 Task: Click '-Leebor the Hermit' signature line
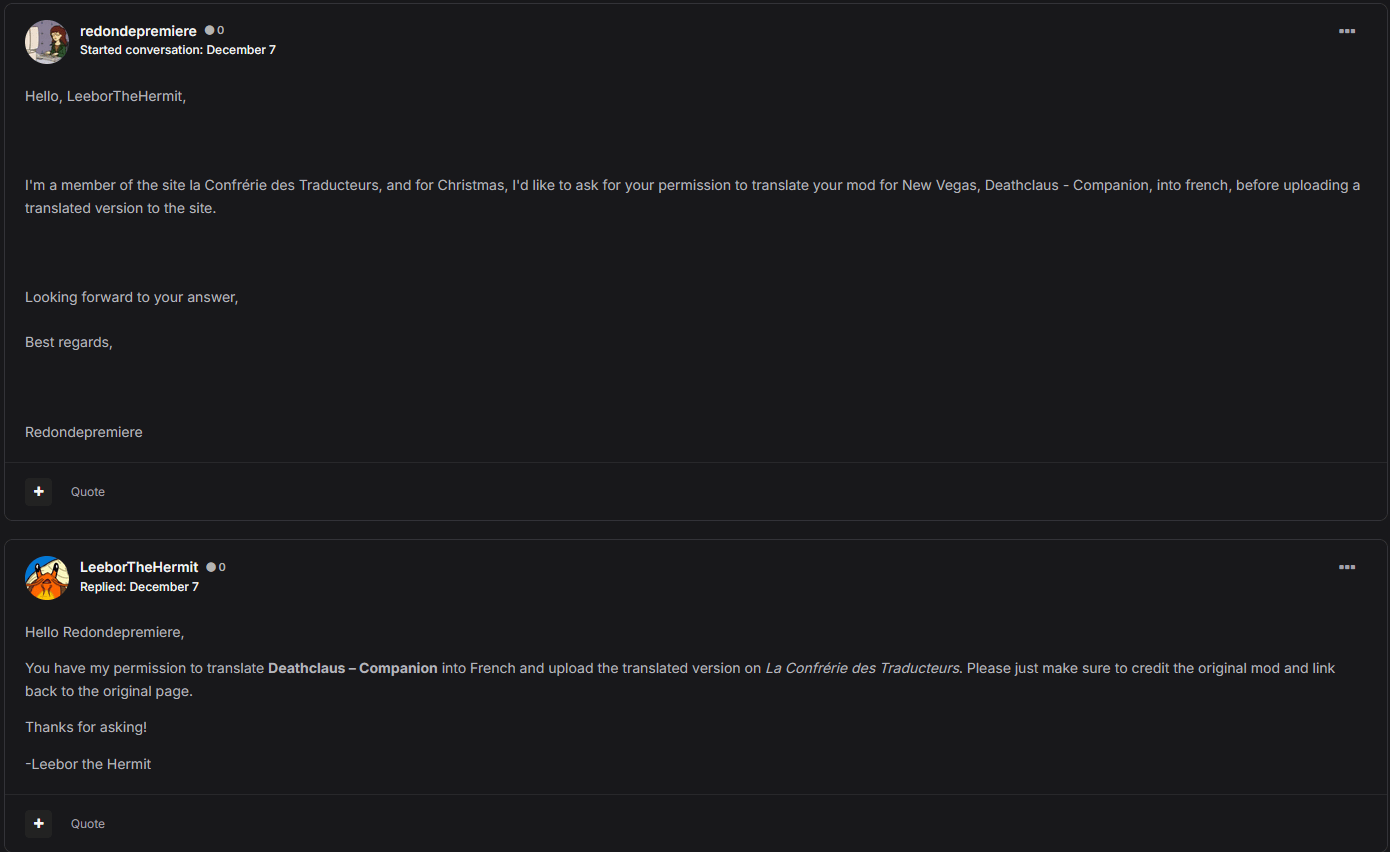[x=88, y=764]
